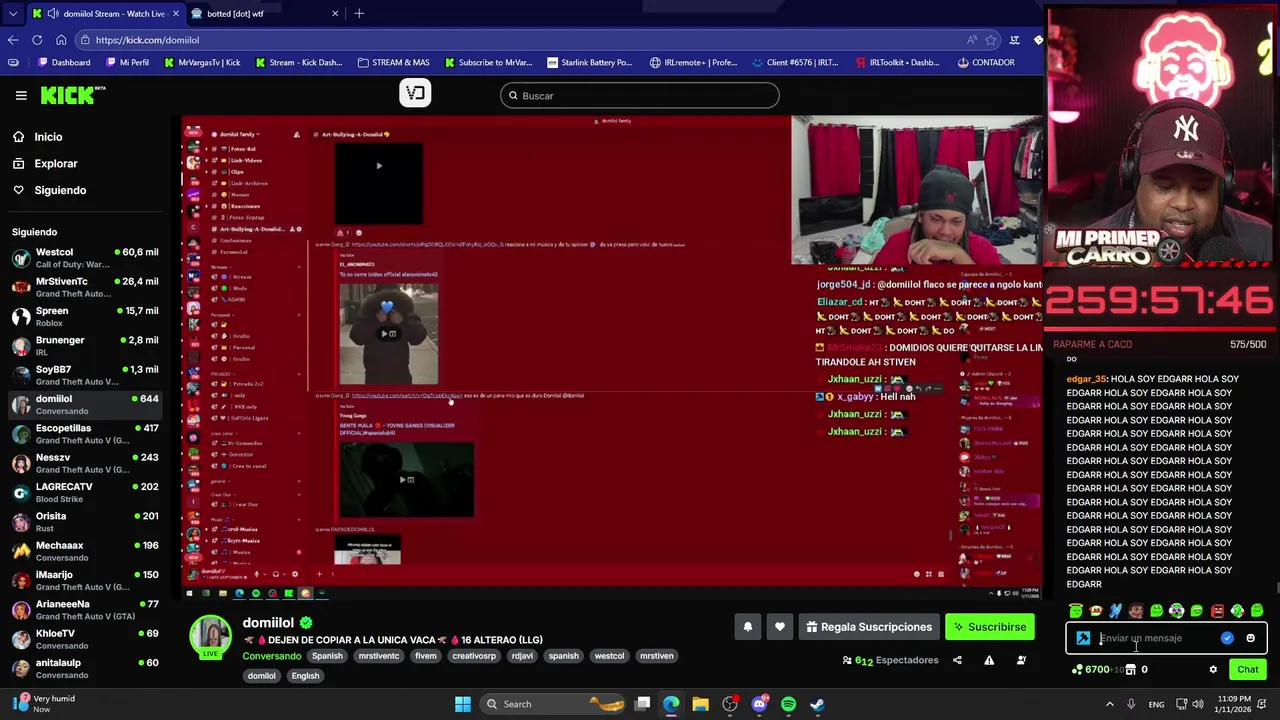The width and height of the screenshot is (1280, 720).
Task: Click the blue verified badge in chat input
Action: pyautogui.click(x=1227, y=638)
